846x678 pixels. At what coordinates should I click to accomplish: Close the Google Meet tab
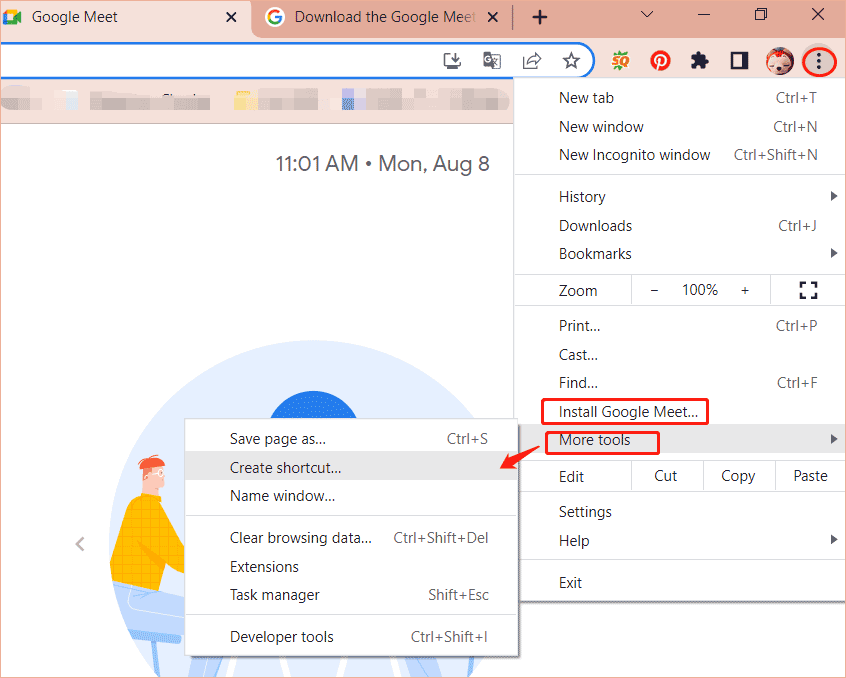point(231,17)
